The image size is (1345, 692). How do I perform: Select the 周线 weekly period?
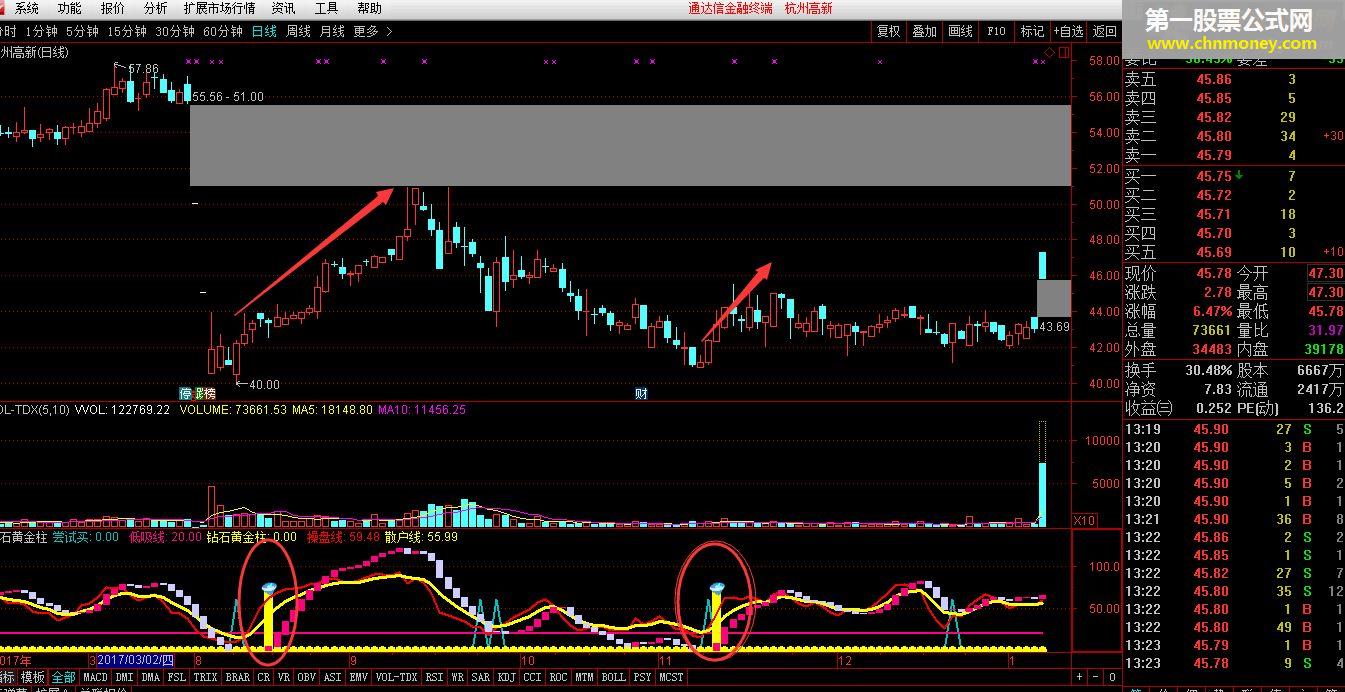(298, 31)
